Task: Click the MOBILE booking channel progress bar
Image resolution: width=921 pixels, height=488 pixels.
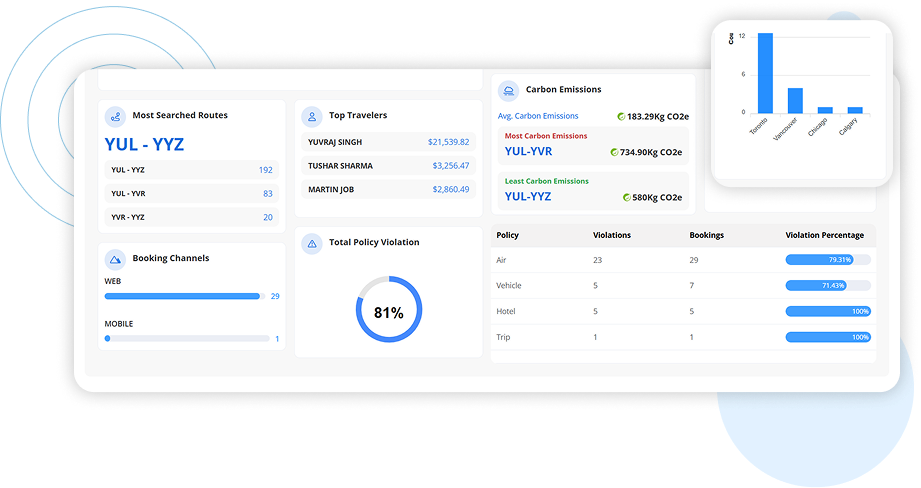Action: [x=186, y=339]
